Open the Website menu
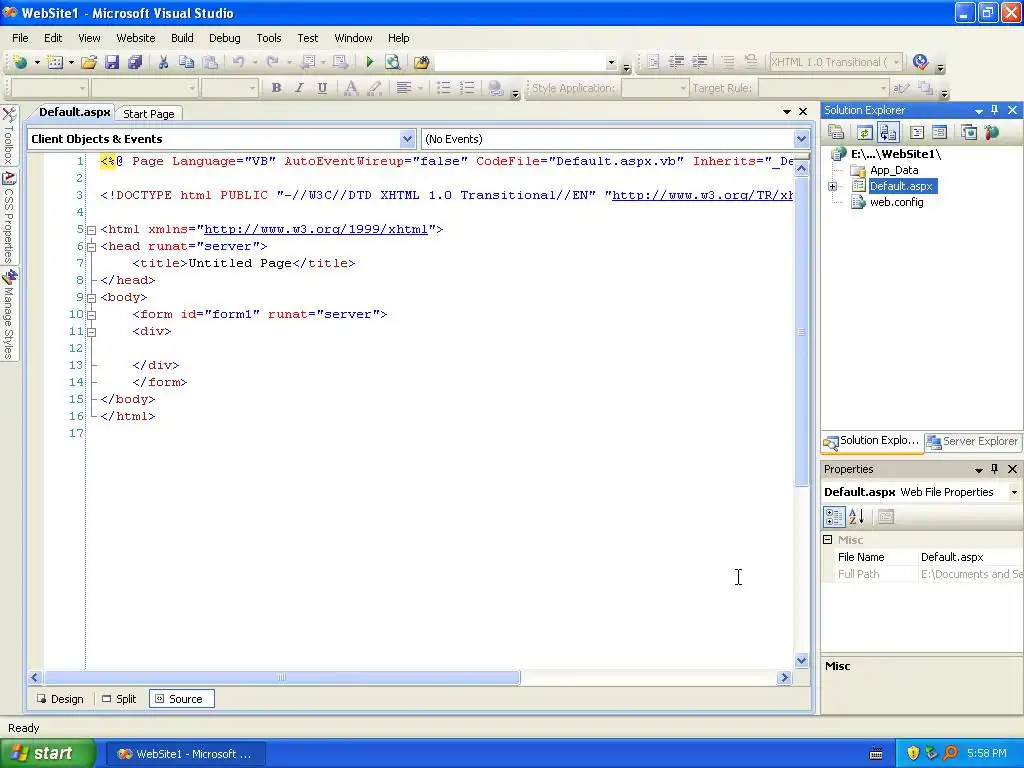 (136, 38)
